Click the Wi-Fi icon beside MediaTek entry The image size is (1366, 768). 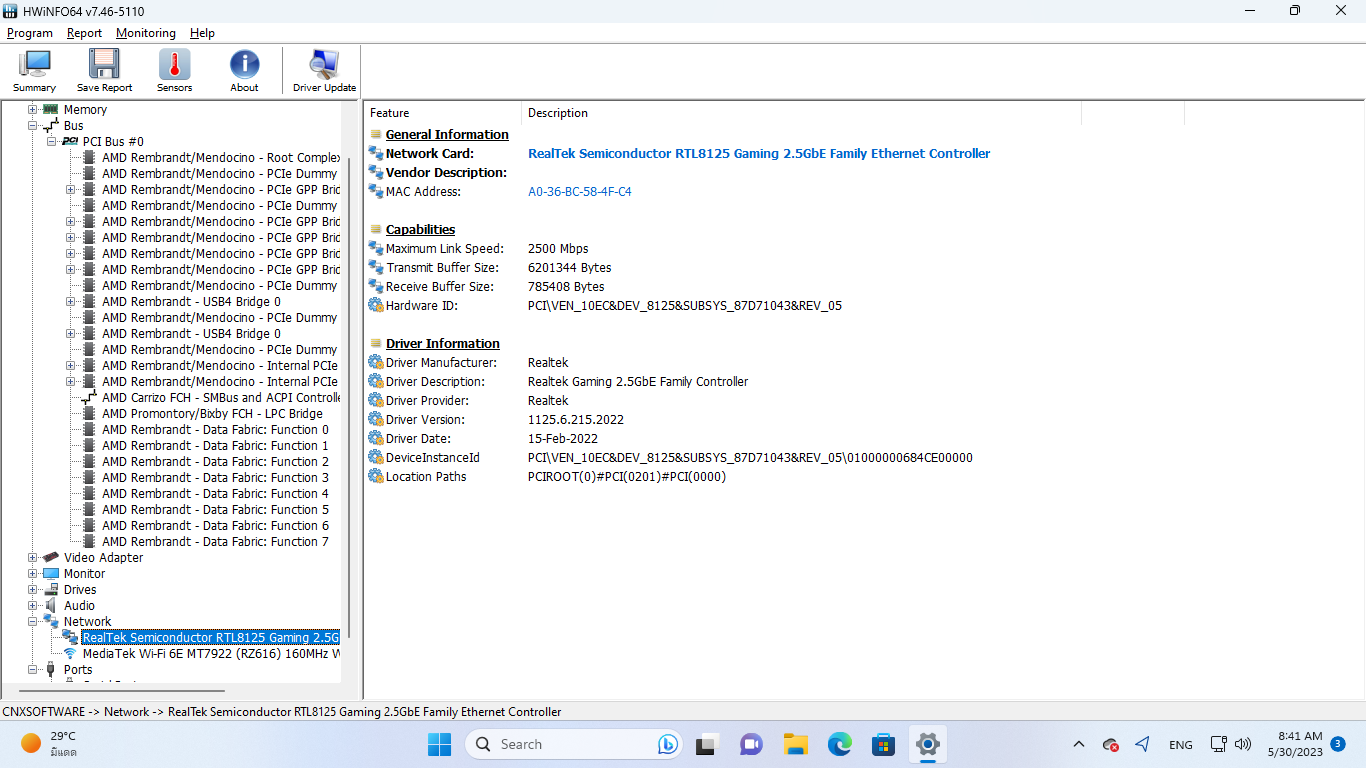pos(70,654)
